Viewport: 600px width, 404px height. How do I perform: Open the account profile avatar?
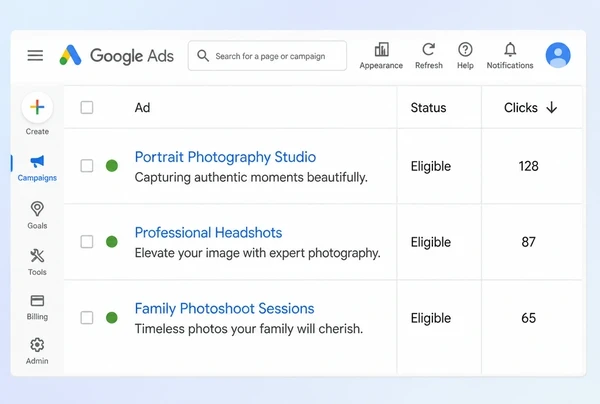558,55
